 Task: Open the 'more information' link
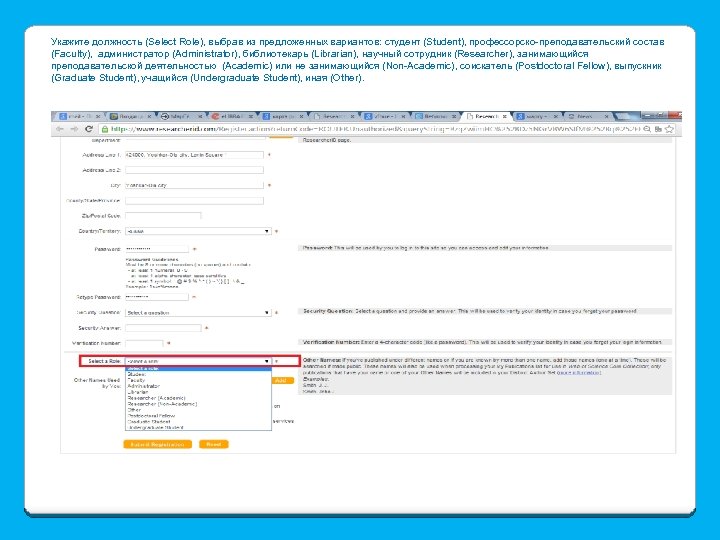[x=579, y=372]
